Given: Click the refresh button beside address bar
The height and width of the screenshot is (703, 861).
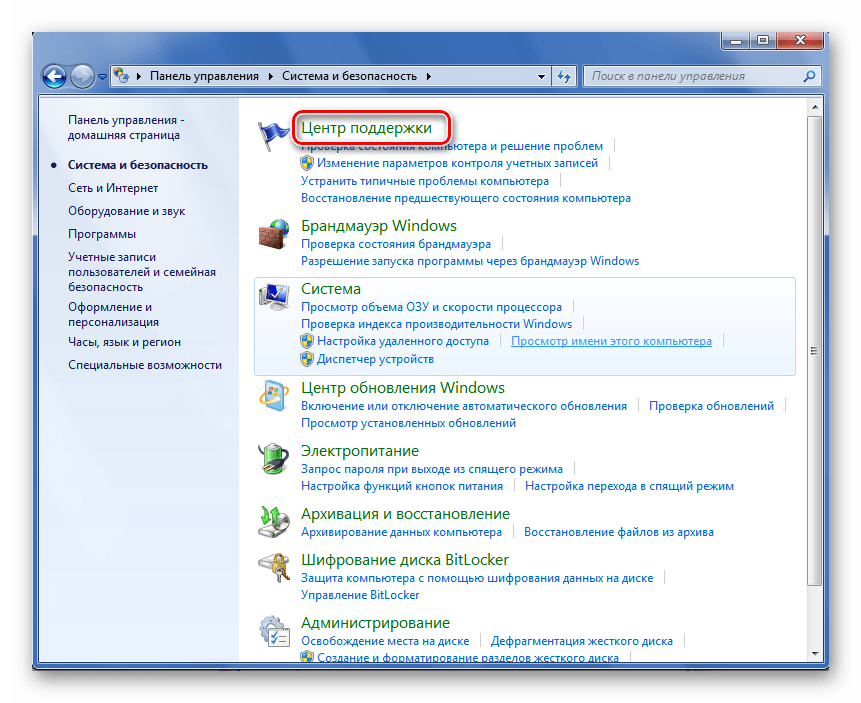Looking at the screenshot, I should (565, 76).
